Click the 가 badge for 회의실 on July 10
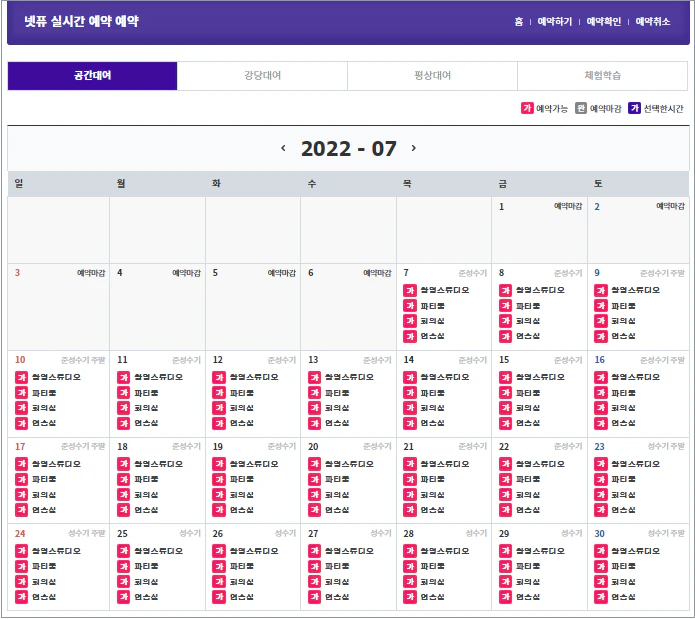This screenshot has height=619, width=695. (x=22, y=408)
